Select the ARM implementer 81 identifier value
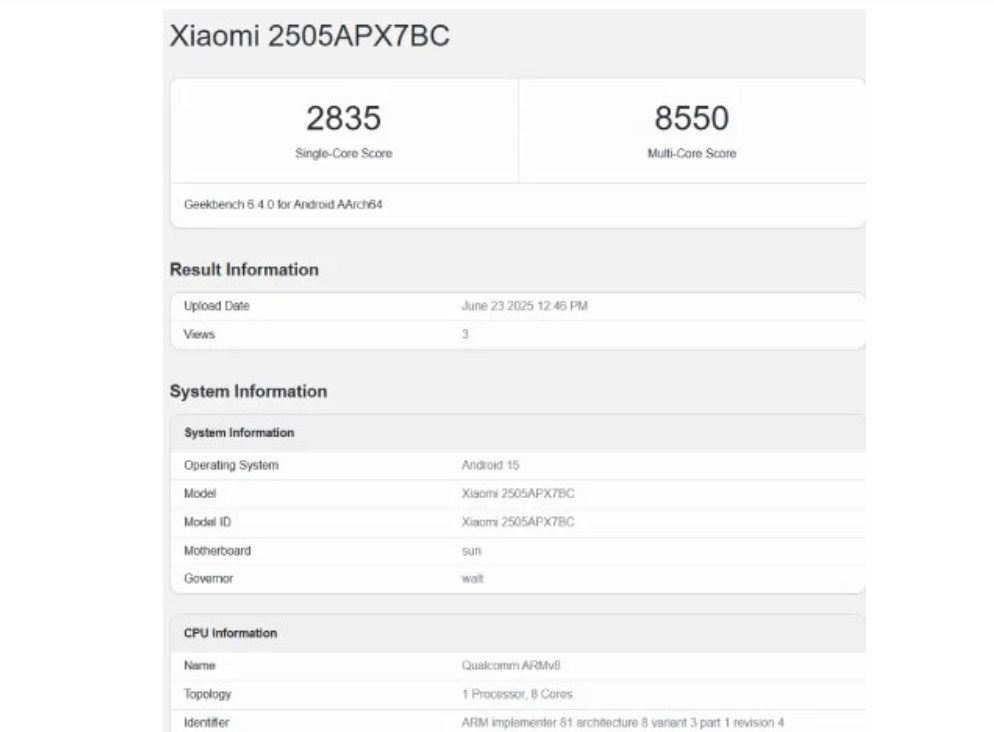The height and width of the screenshot is (732, 994). (x=623, y=722)
